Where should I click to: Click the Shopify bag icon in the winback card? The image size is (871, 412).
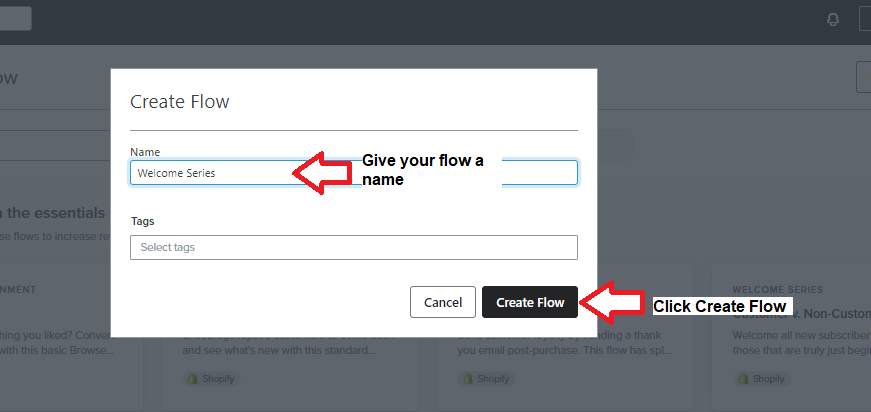pyautogui.click(x=193, y=379)
